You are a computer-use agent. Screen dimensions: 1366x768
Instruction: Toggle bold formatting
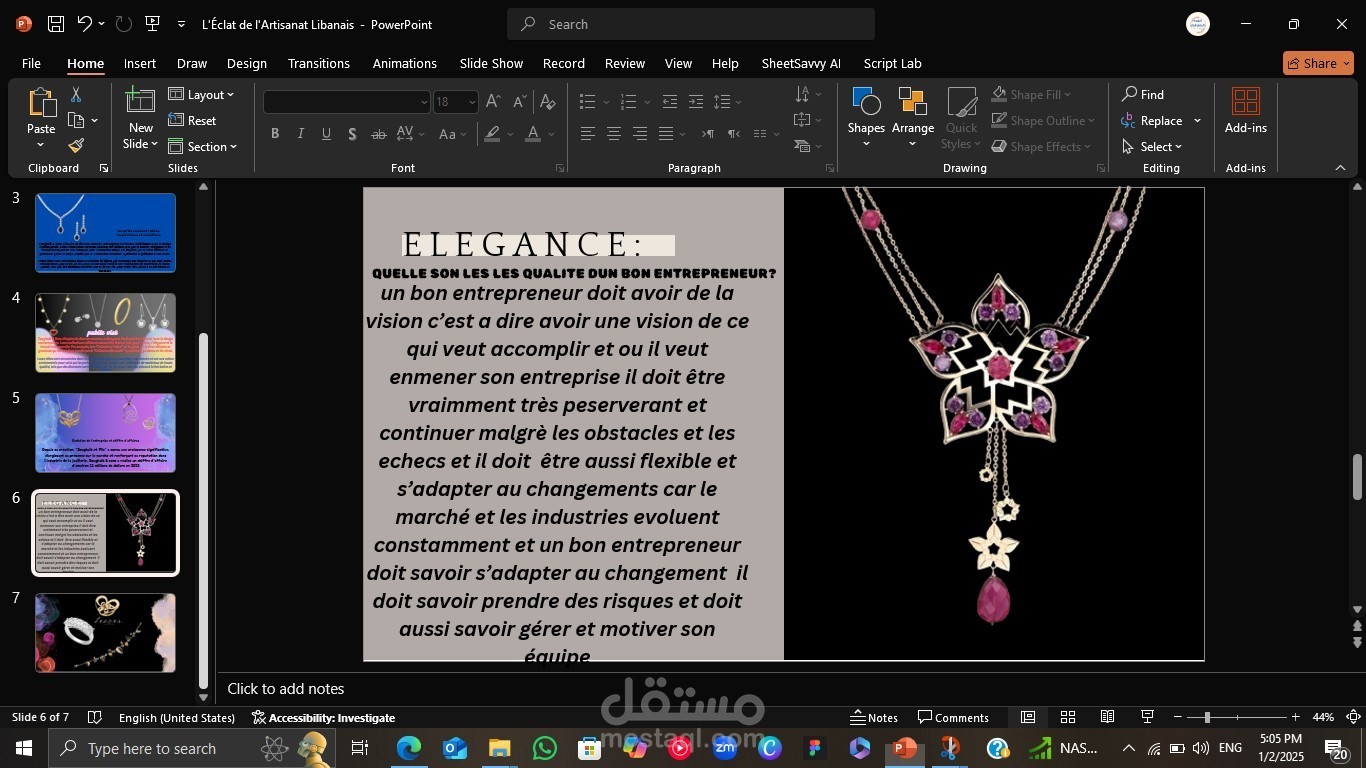point(275,134)
